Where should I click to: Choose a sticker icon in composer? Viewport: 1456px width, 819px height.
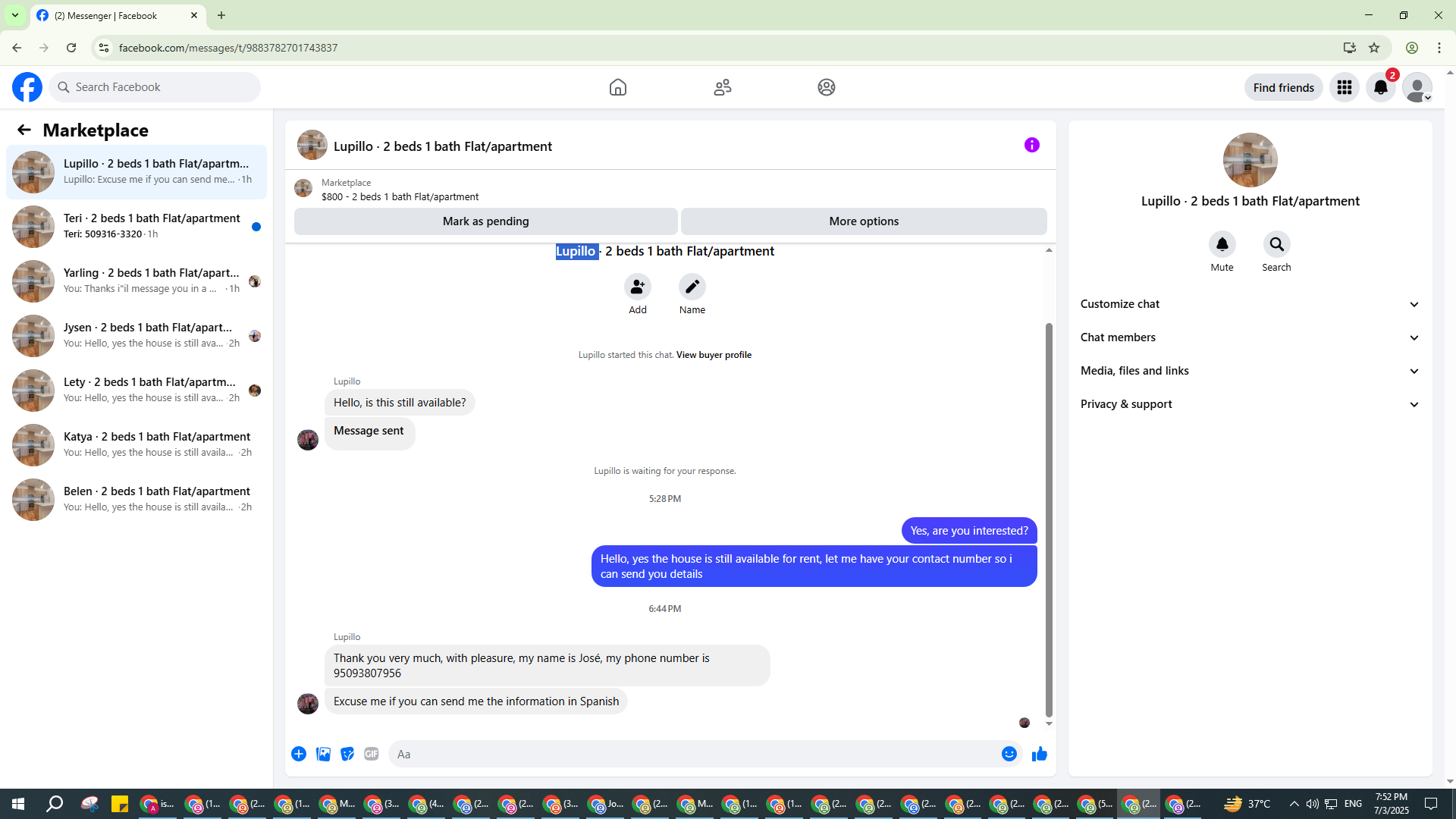click(347, 754)
